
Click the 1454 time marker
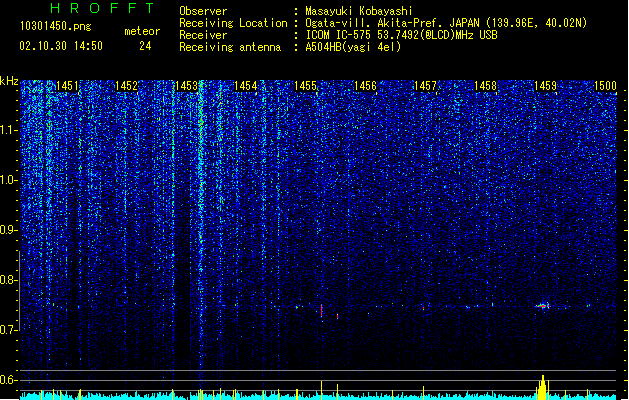[x=246, y=86]
